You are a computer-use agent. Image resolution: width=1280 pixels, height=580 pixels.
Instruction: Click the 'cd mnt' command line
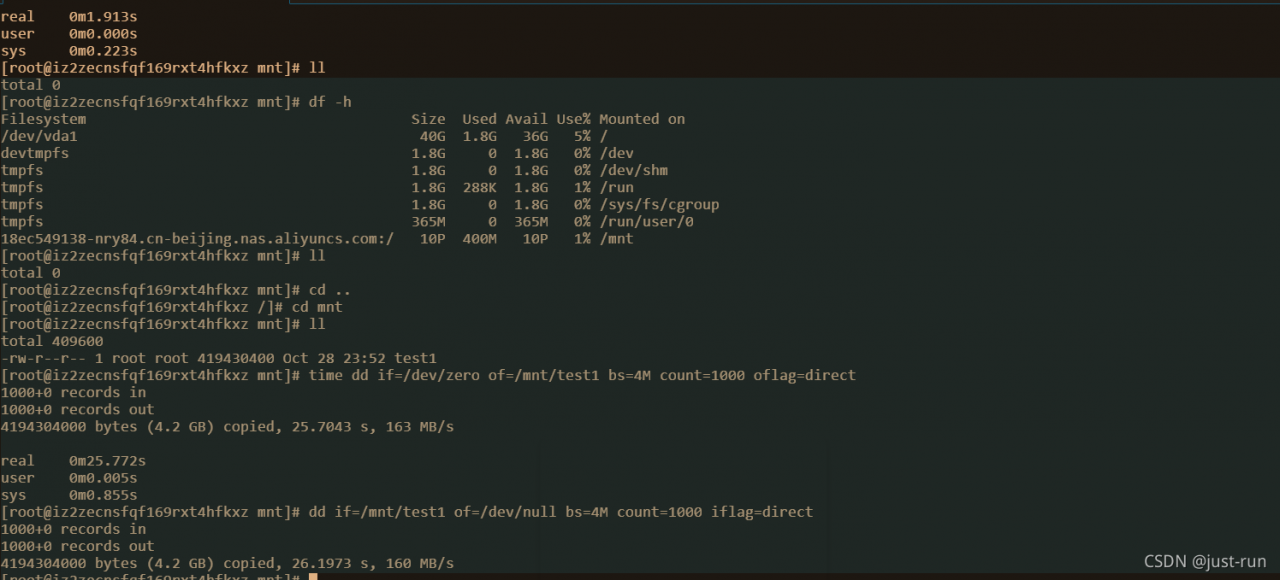[x=172, y=307]
